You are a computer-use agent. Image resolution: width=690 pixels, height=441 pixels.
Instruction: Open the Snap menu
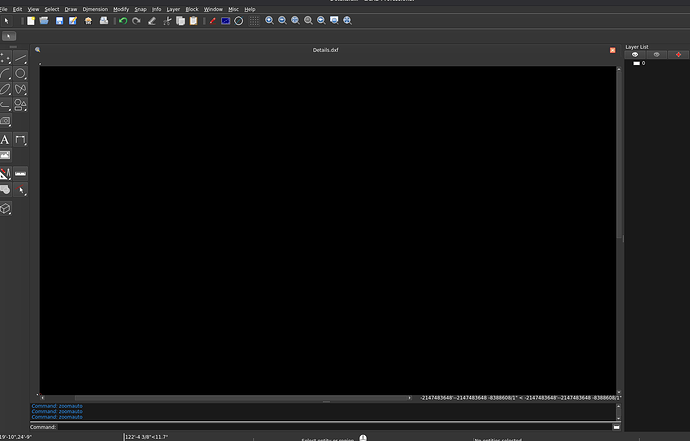(140, 9)
